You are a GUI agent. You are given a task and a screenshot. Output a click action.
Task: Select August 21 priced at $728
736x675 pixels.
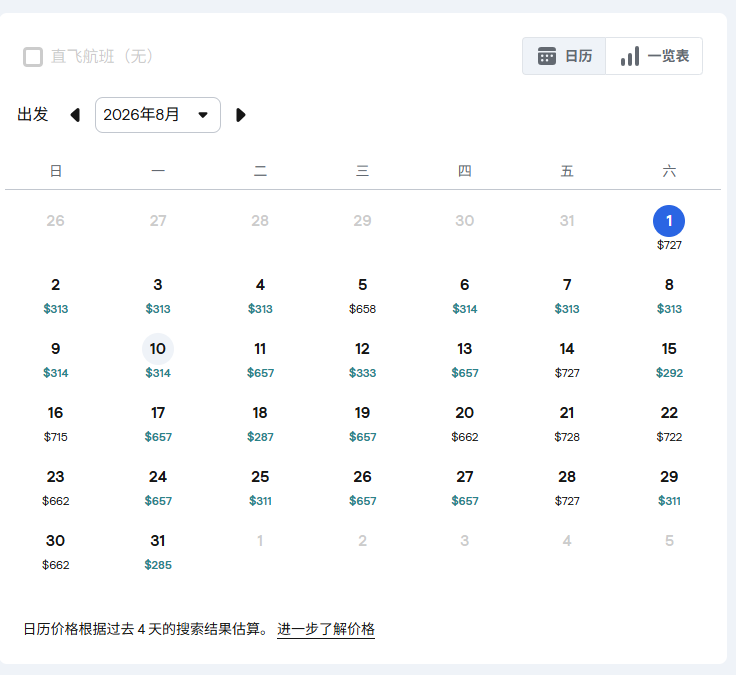[567, 422]
